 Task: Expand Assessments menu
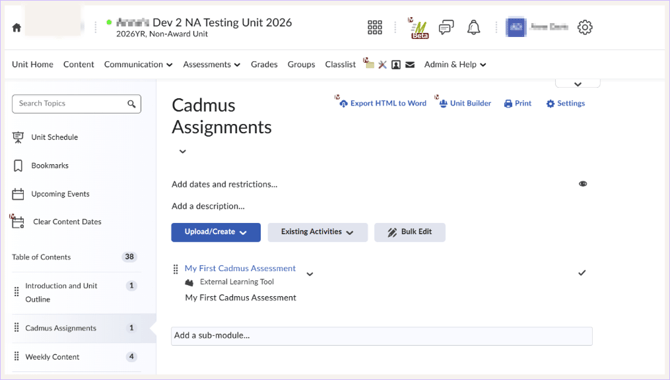(212, 65)
